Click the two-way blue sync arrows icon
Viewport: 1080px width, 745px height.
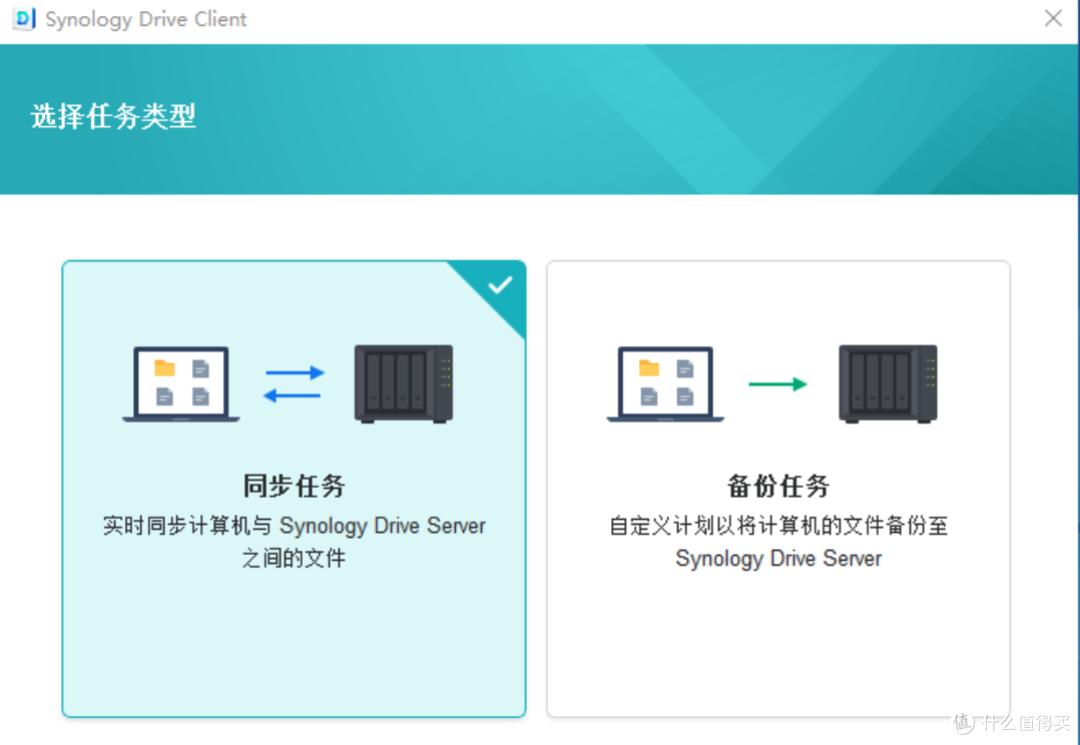tap(294, 384)
